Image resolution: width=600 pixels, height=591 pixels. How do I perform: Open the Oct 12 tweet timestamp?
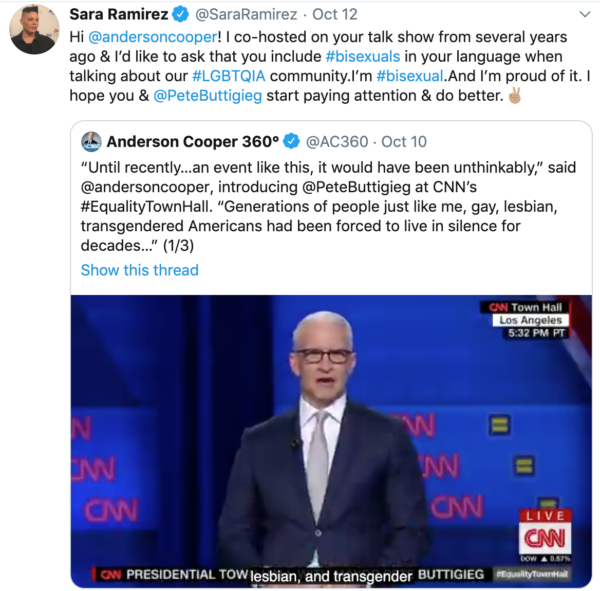tap(335, 15)
